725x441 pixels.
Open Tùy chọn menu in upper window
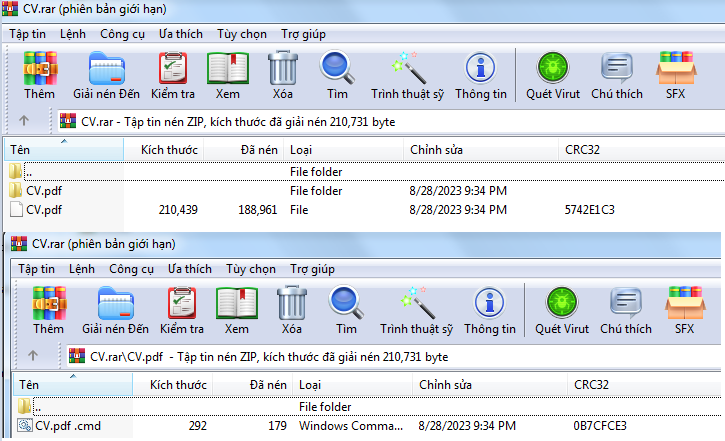242,34
